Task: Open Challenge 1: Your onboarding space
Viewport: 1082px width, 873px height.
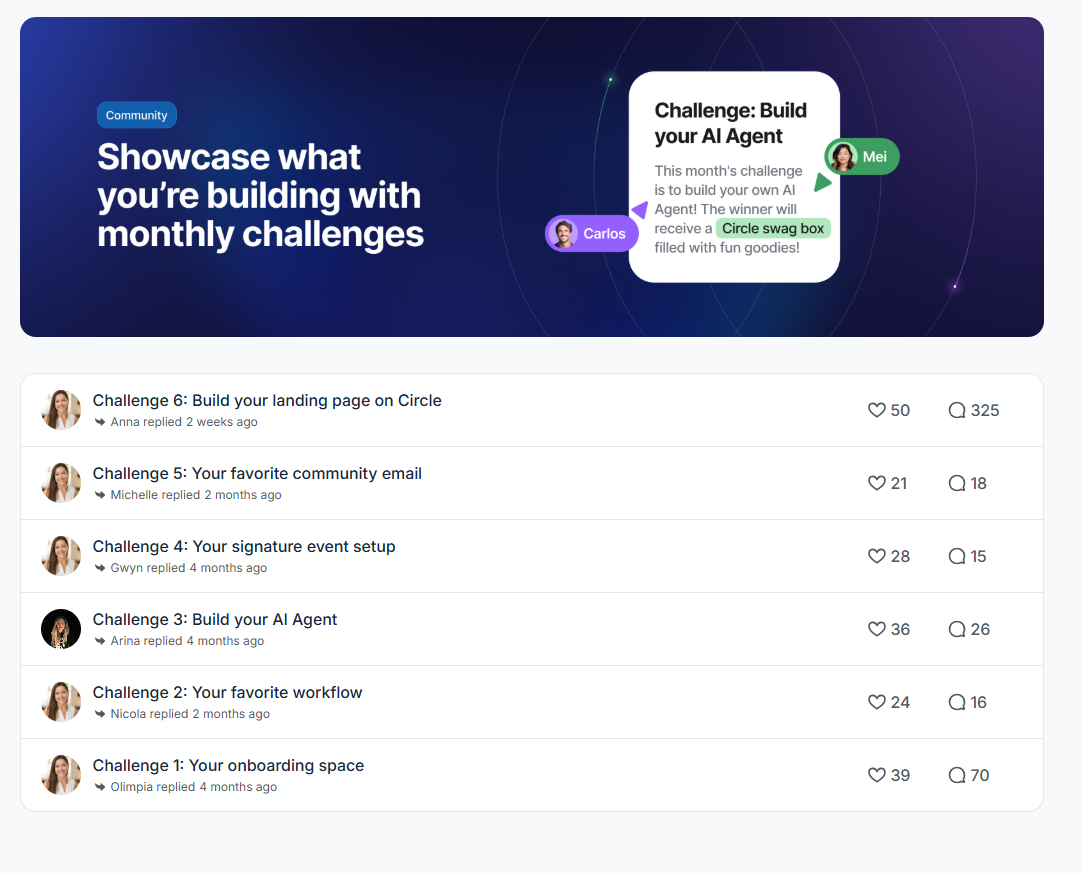Action: coord(228,766)
